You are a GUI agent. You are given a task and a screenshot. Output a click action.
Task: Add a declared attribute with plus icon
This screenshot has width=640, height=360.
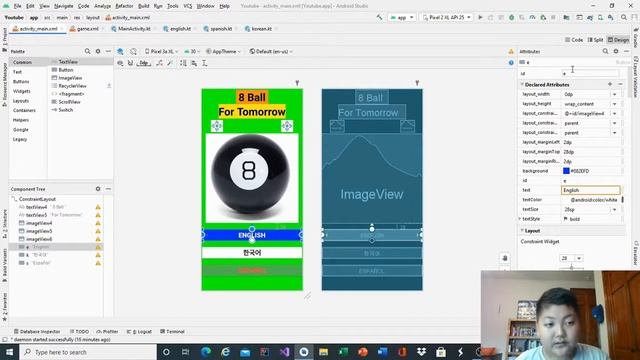(610, 84)
